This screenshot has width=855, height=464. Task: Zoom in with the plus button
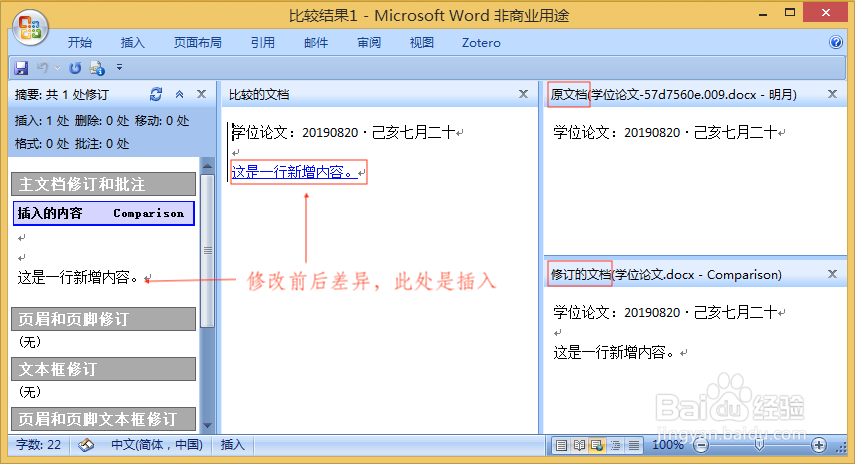(818, 445)
